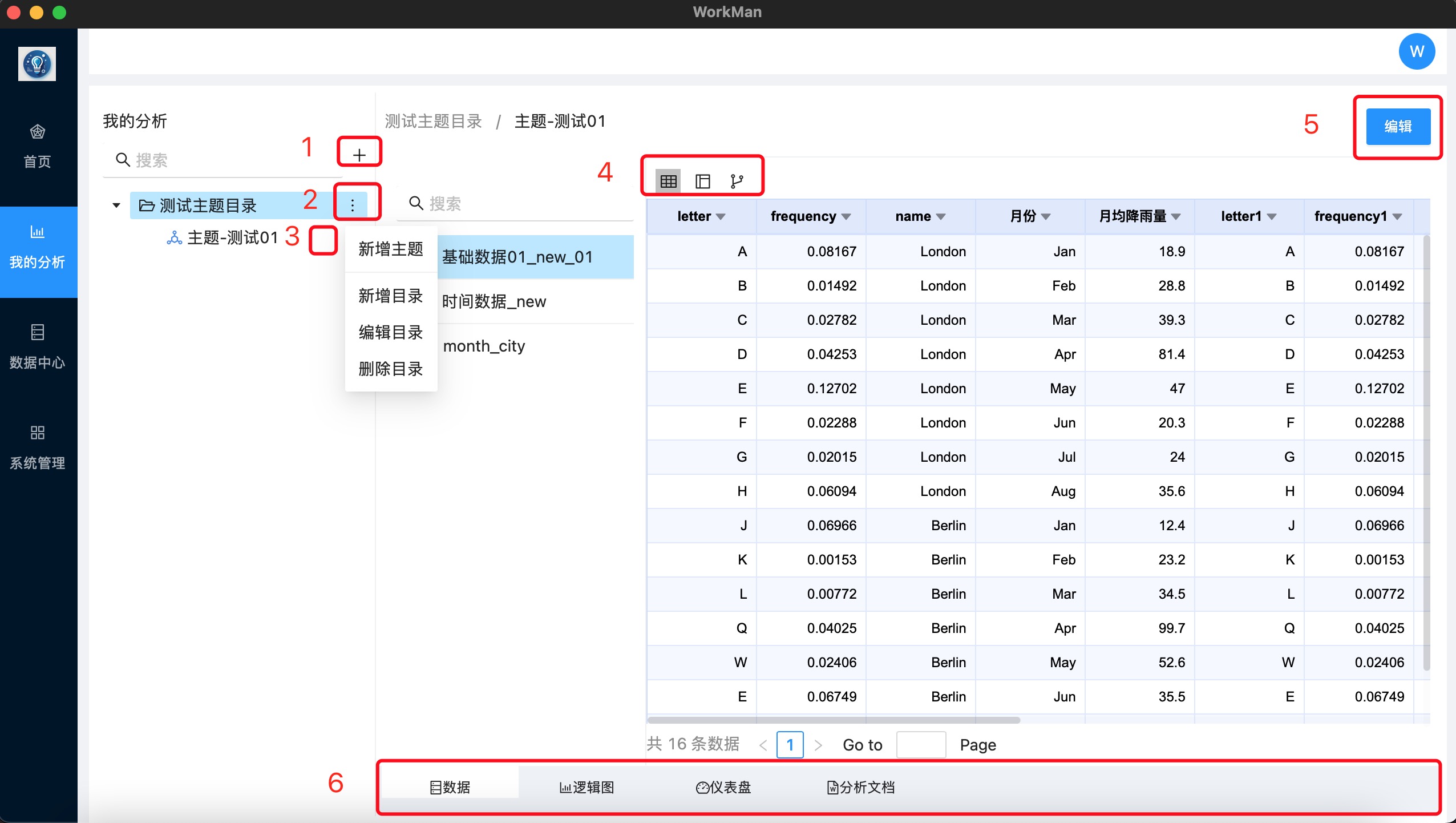Collapse the 测试主题目录 tree node
Screen dimensions: 1456x823
click(x=116, y=205)
